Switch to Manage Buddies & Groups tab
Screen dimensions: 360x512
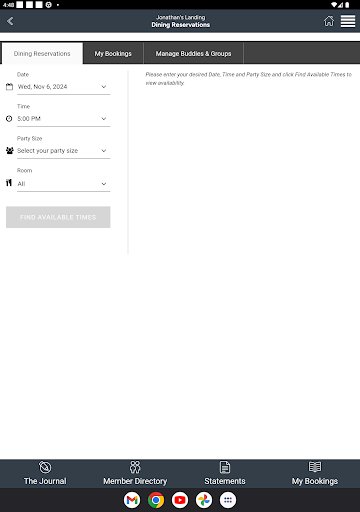click(x=193, y=53)
